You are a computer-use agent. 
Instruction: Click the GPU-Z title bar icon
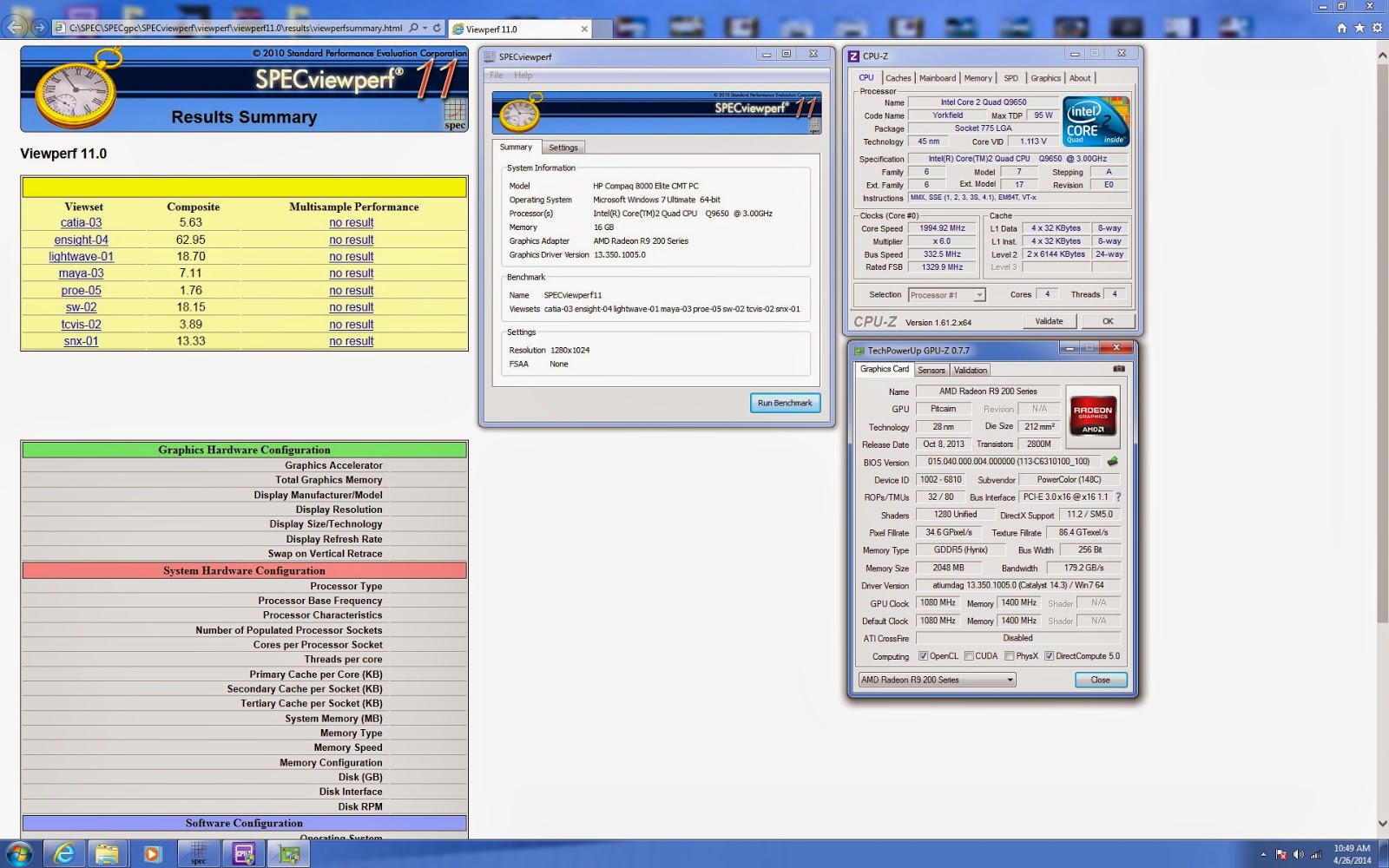(x=859, y=351)
